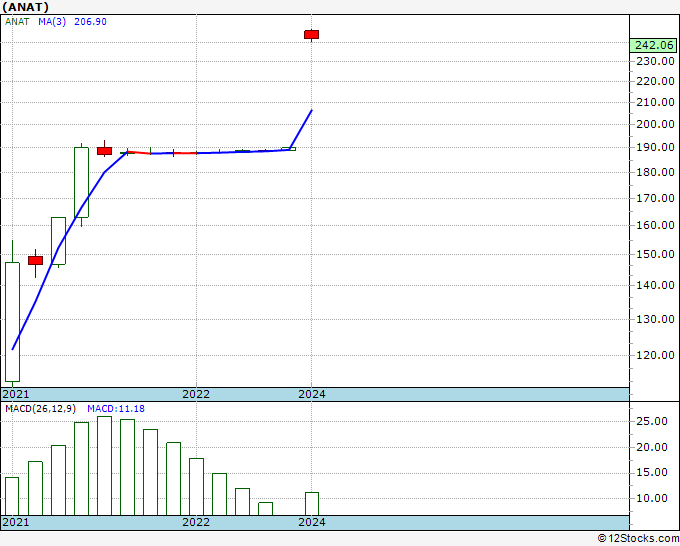This screenshot has height=546, width=680.
Task: Click the 2022 label on MACD timeline
Action: point(196,522)
